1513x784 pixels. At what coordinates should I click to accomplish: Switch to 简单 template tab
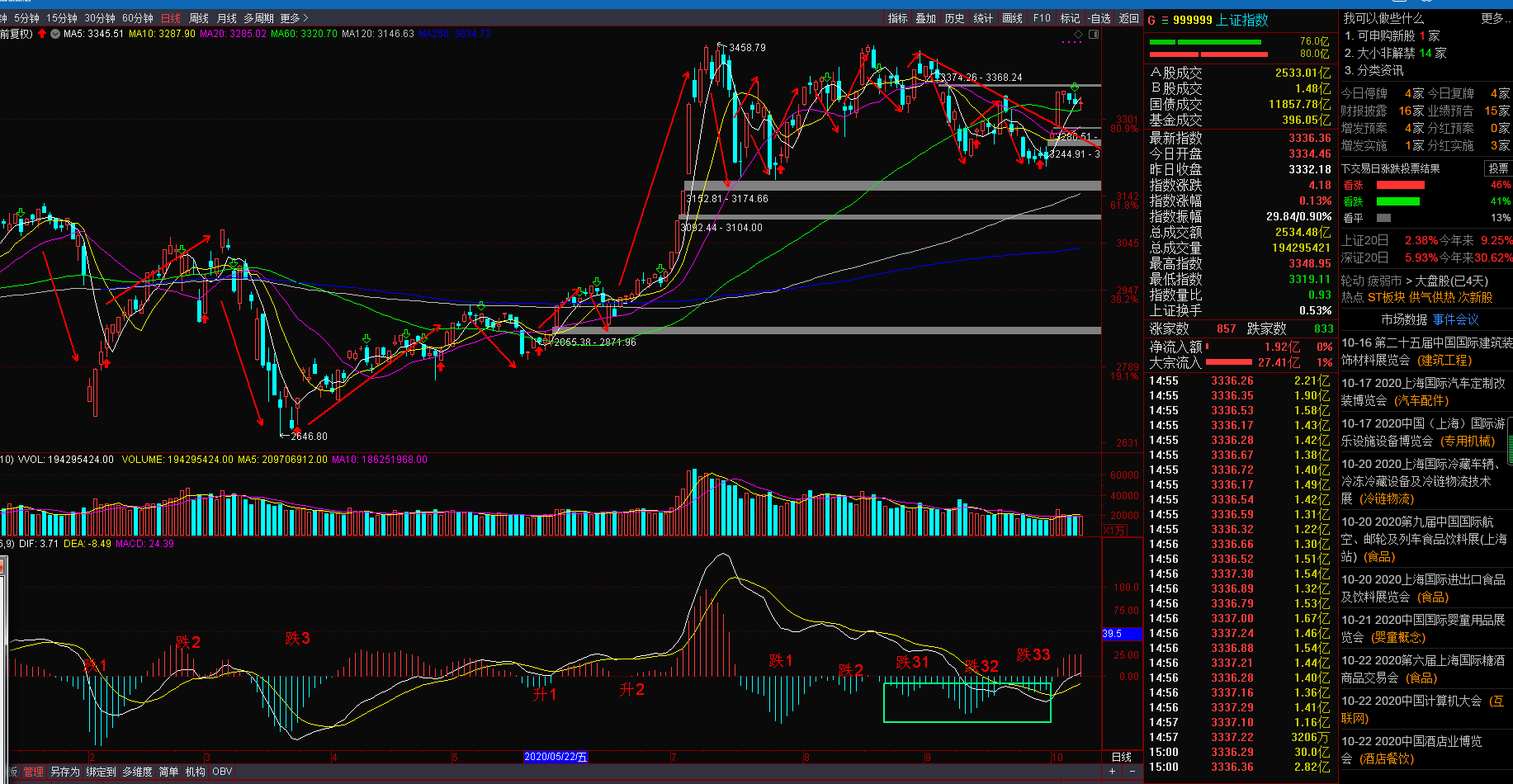(x=168, y=772)
